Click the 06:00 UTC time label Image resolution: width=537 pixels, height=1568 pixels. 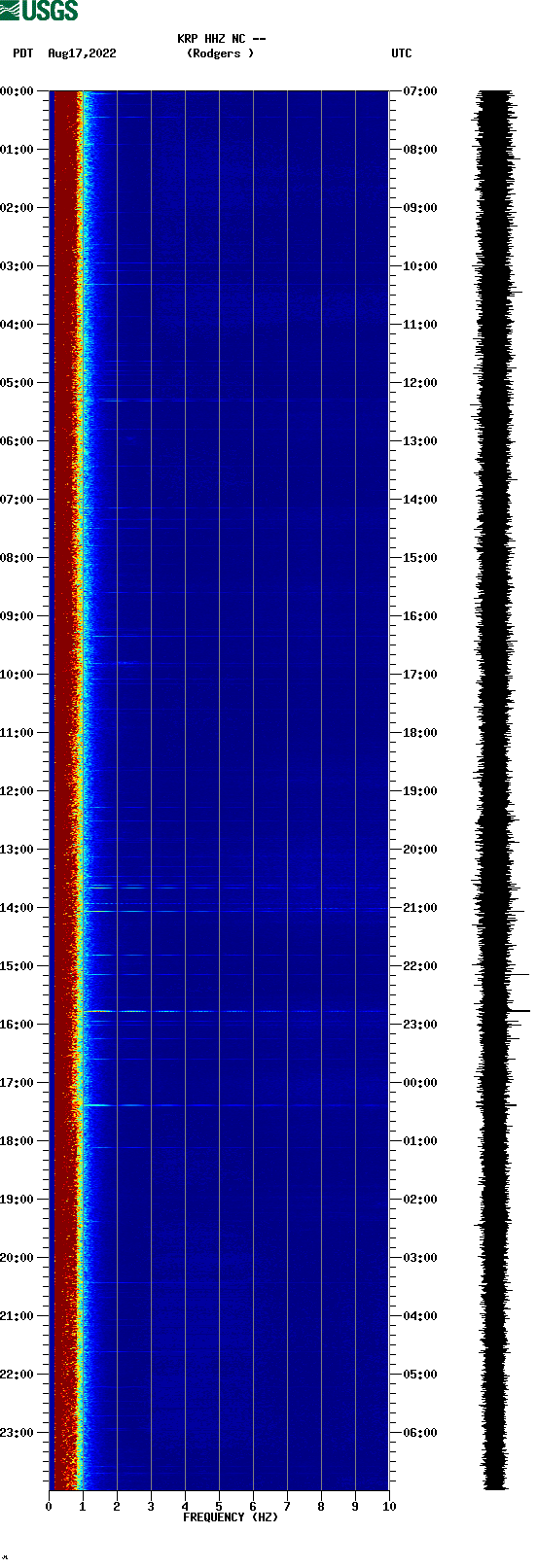420,1433
